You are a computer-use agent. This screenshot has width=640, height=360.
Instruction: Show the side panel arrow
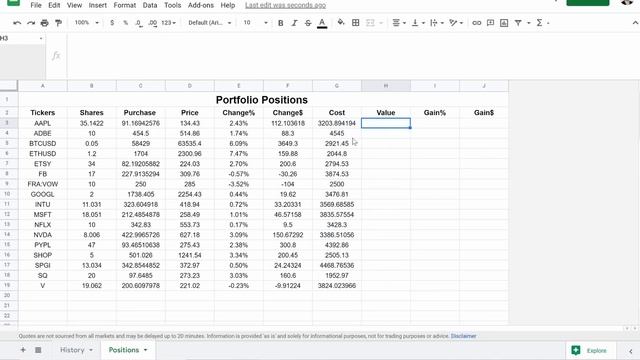click(x=631, y=351)
